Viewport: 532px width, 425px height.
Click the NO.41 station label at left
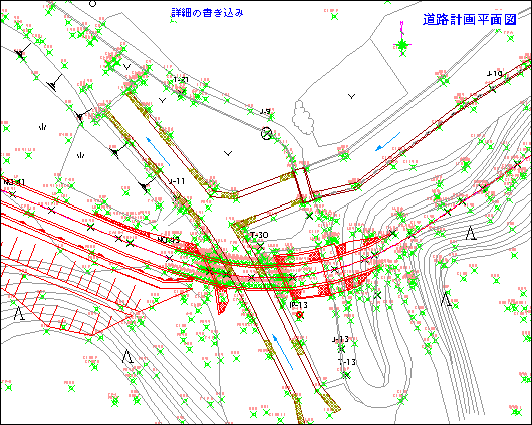point(14,182)
